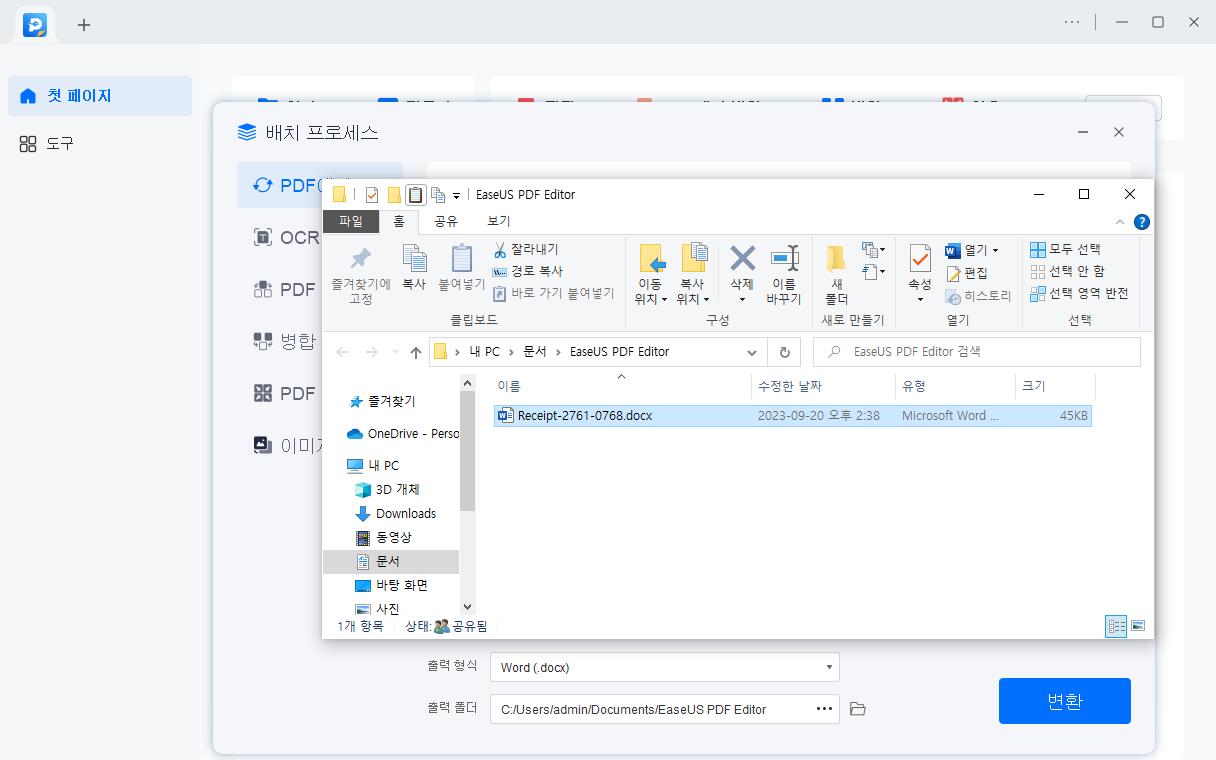
Task: Open the File (파일) tab
Action: (351, 221)
